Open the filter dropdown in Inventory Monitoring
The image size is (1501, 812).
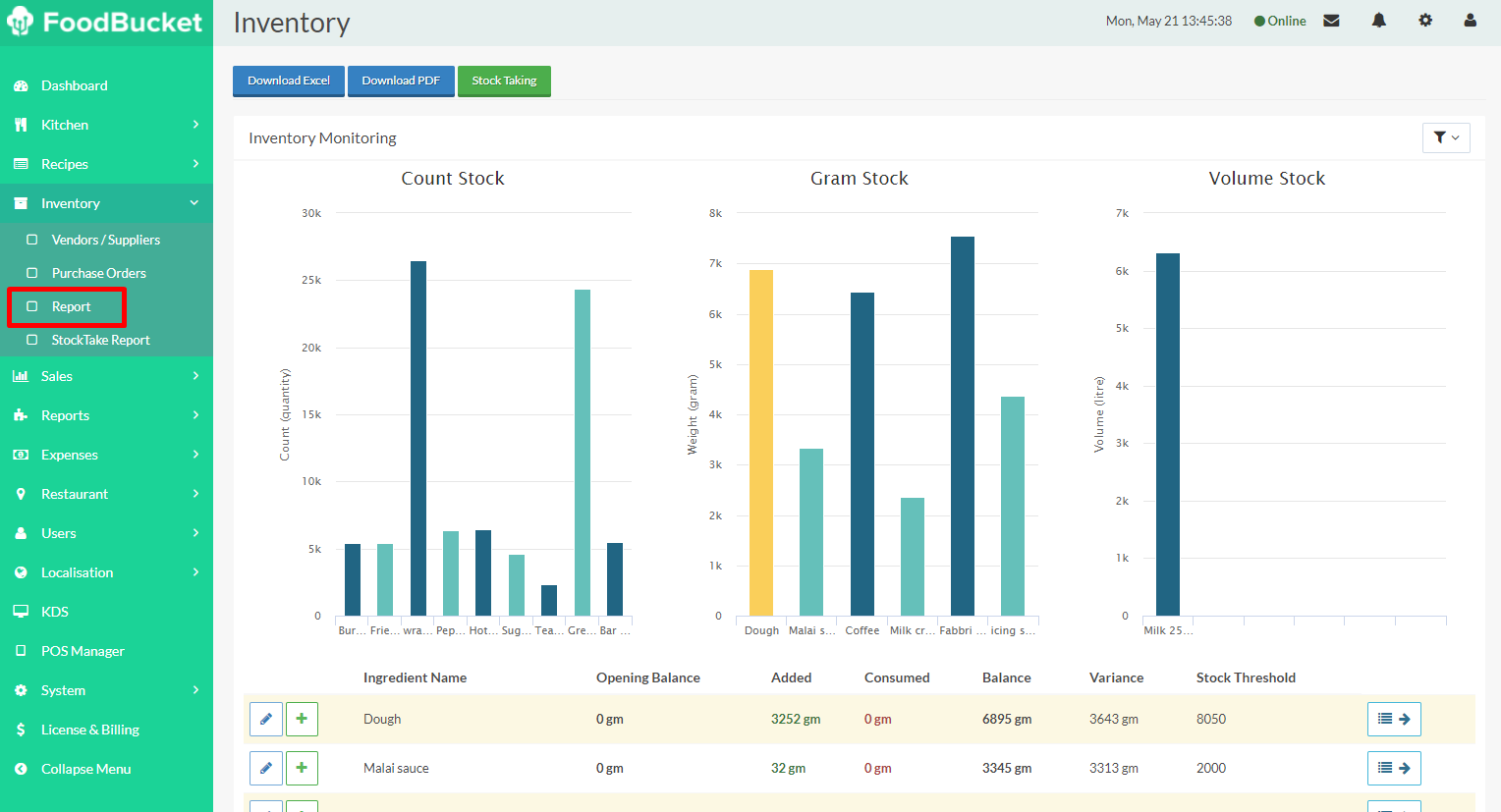point(1445,138)
